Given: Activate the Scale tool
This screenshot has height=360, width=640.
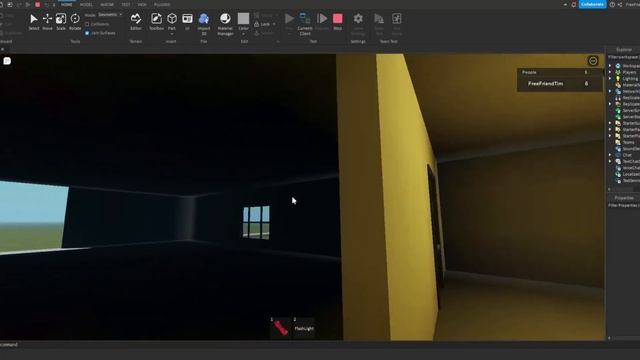Looking at the screenshot, I should tap(61, 22).
